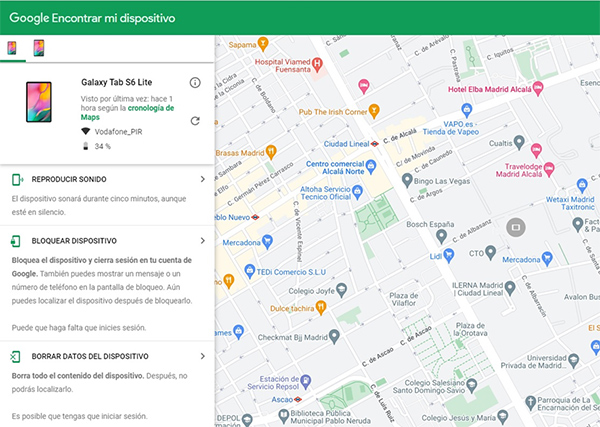Viewport: 600px width, 427px height.
Task: Click the Bosch España pin
Action: coord(441,236)
